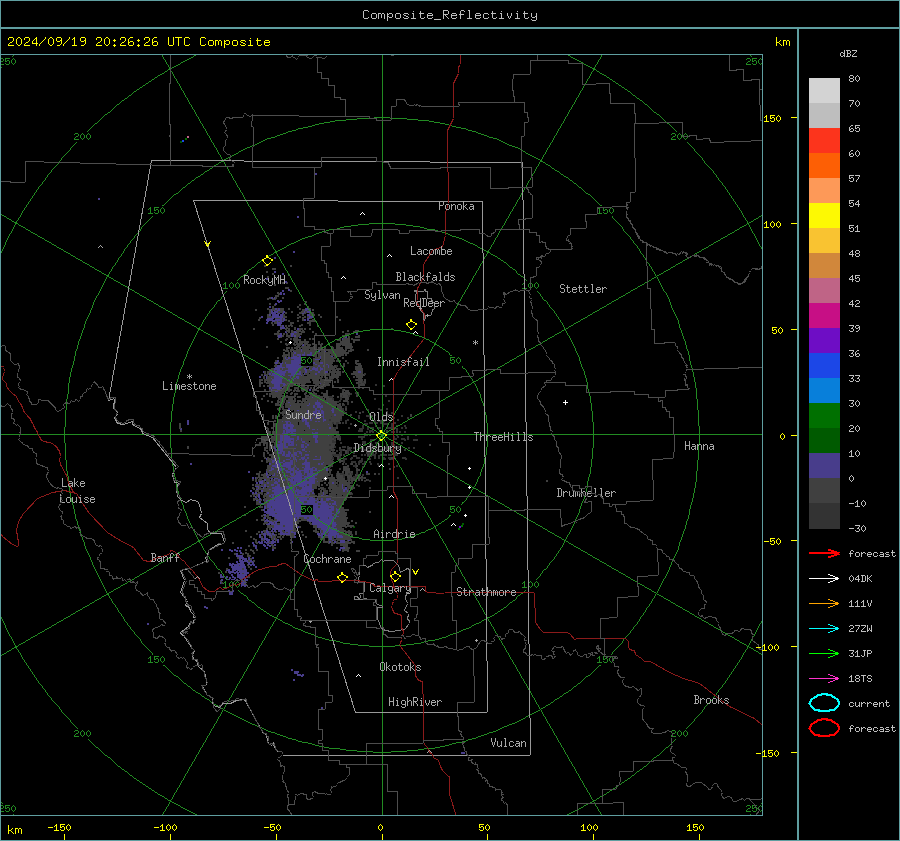The height and width of the screenshot is (841, 900).
Task: Select the Sylvan label
Action: 382,295
